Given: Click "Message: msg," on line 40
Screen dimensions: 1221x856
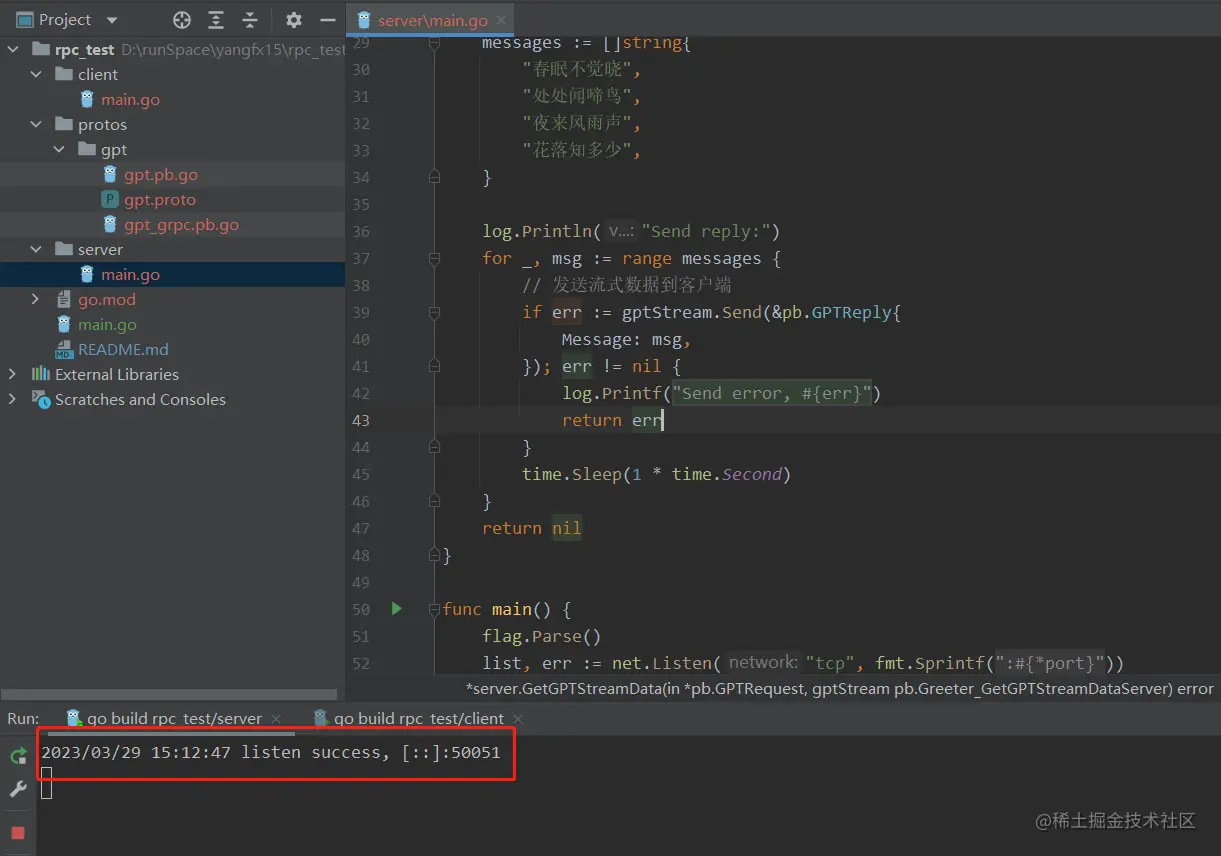Looking at the screenshot, I should (626, 339).
